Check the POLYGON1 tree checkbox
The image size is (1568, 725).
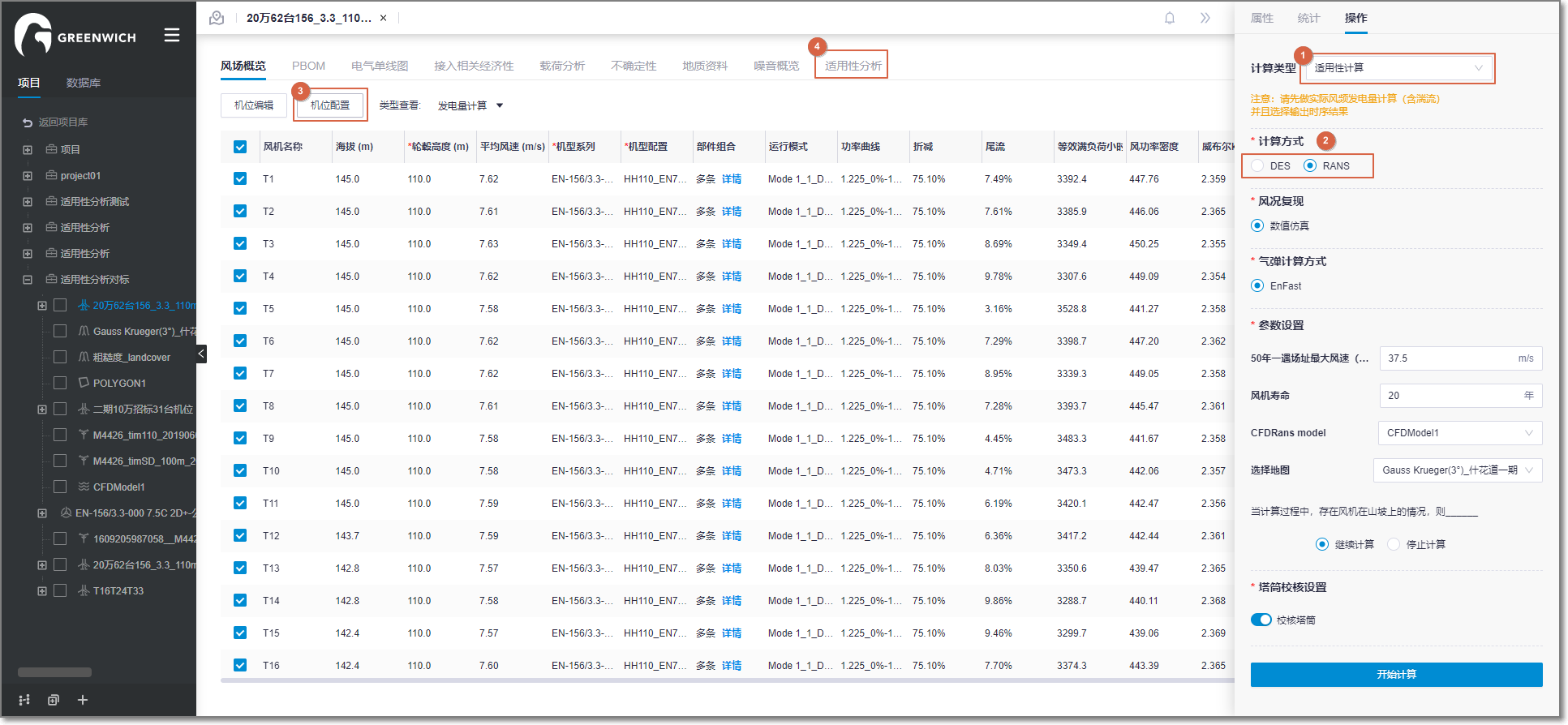tap(60, 383)
